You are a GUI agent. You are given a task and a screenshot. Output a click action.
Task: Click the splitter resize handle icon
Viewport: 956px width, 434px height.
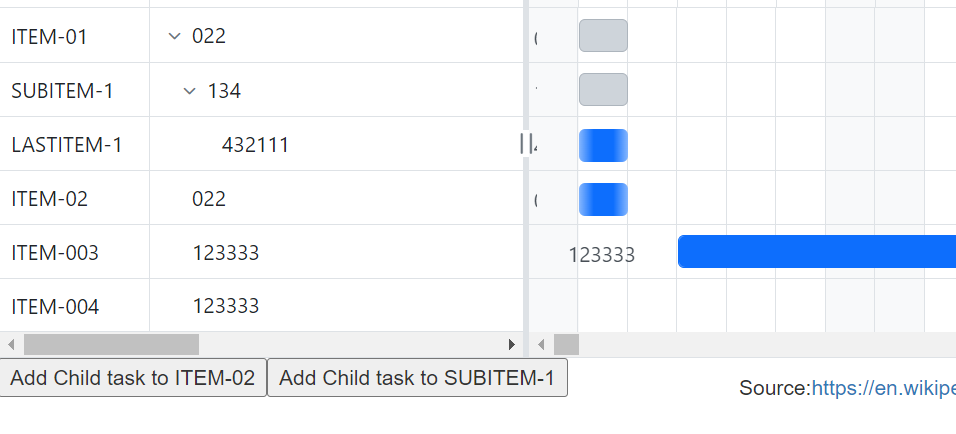click(526, 144)
